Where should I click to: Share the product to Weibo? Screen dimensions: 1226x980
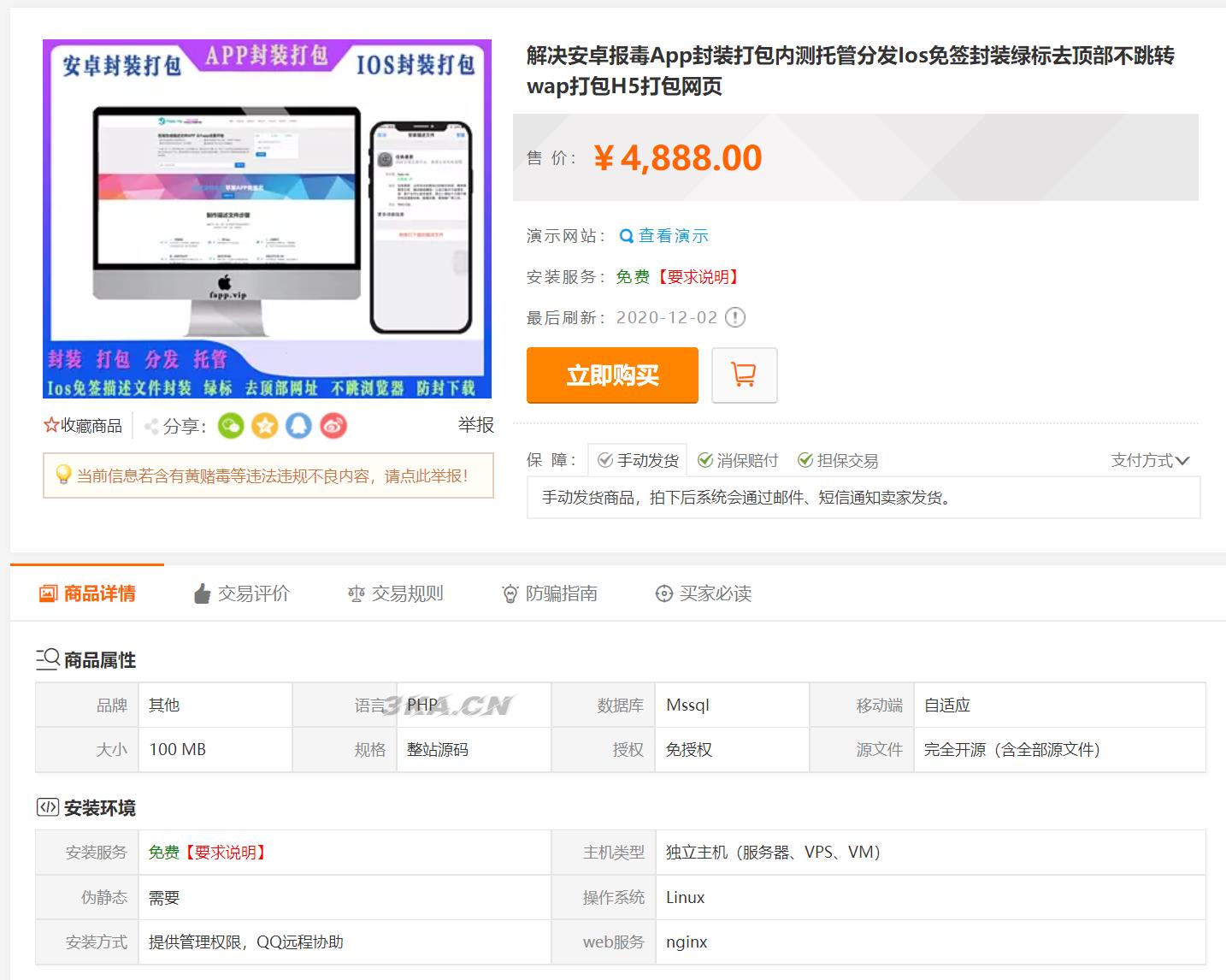click(x=333, y=425)
